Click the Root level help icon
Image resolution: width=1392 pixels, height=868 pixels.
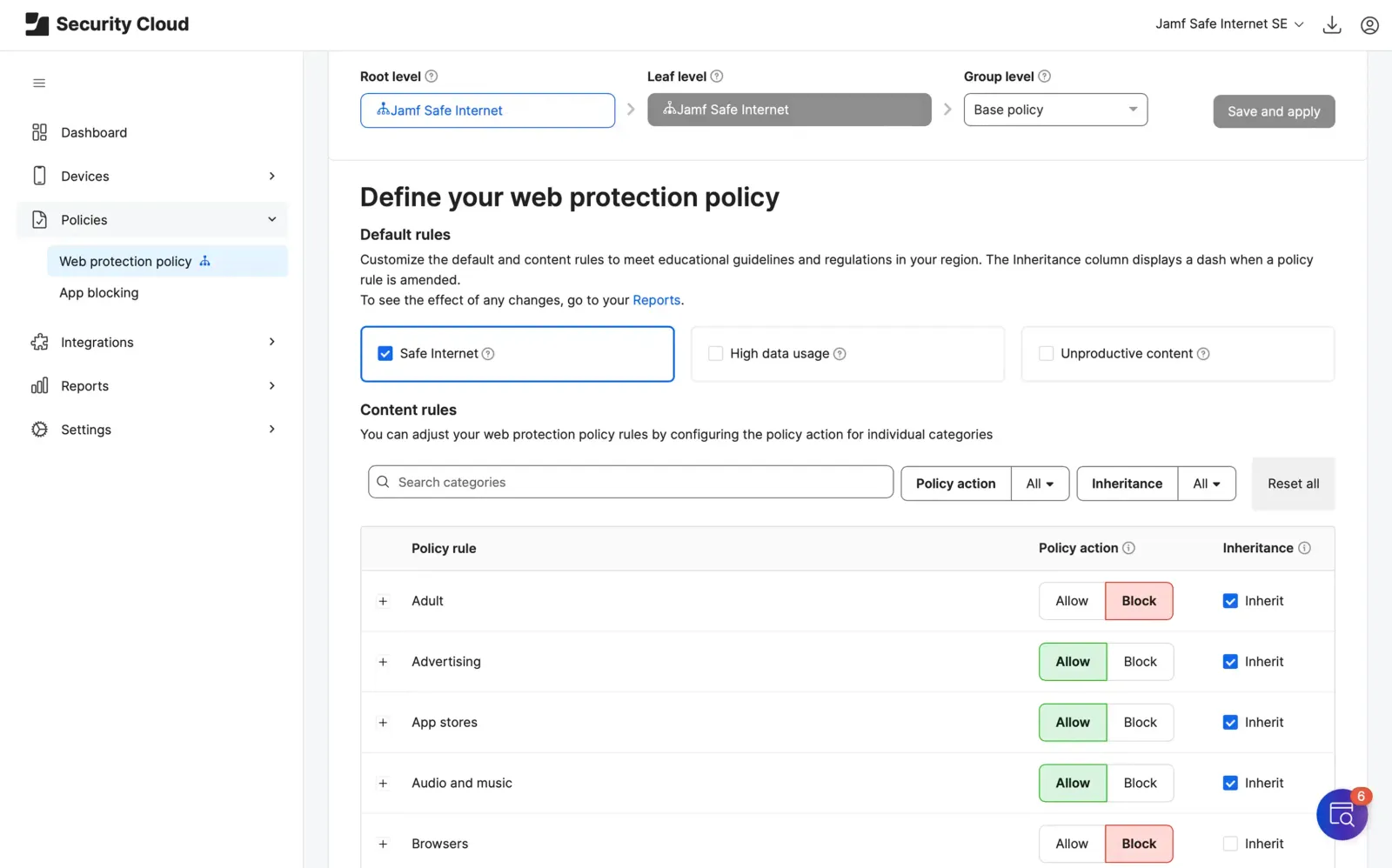point(432,77)
